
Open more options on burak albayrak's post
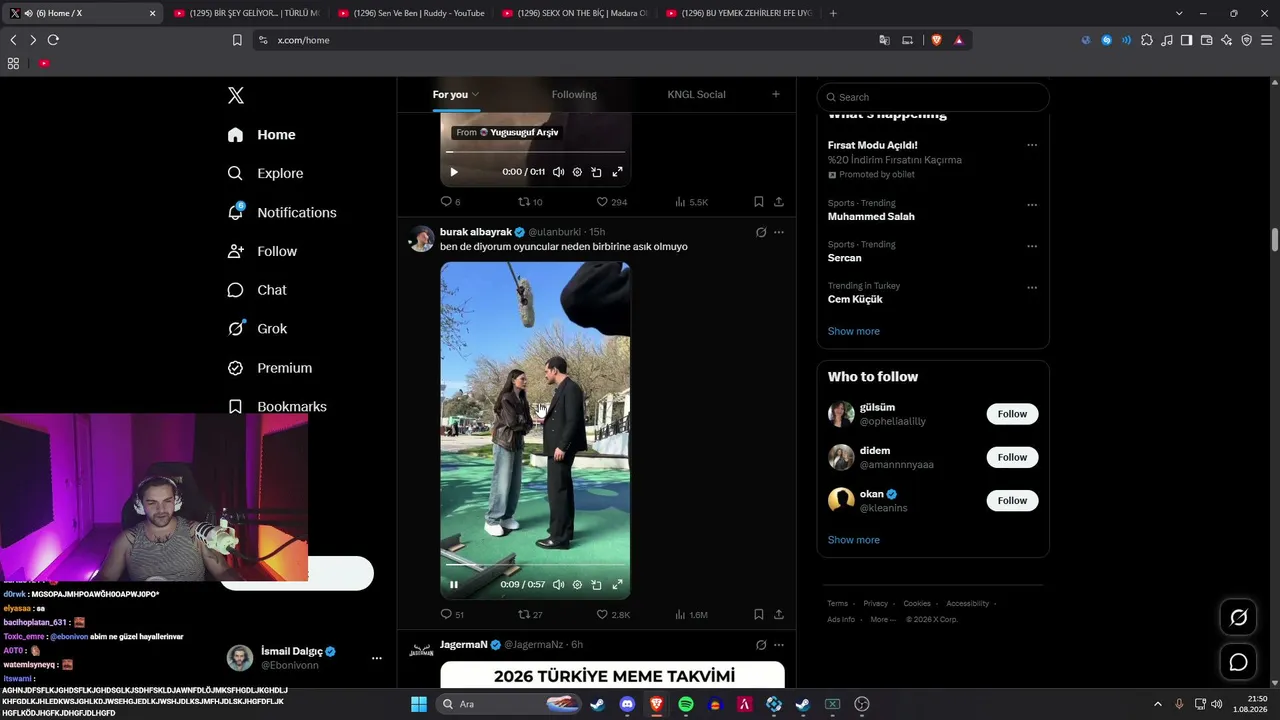pyautogui.click(x=779, y=232)
